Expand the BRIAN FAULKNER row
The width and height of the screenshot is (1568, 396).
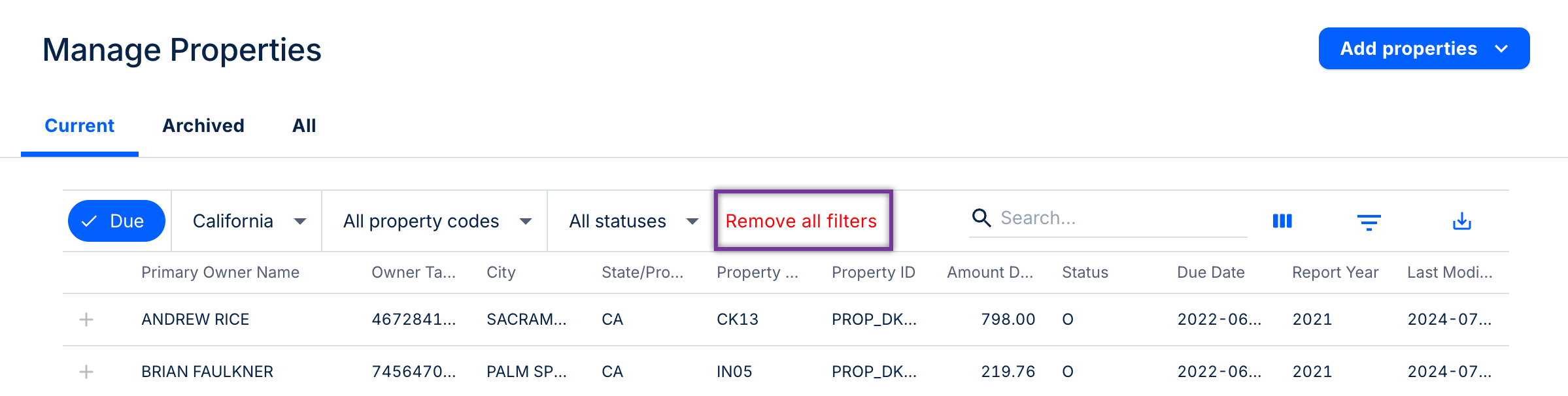[86, 372]
